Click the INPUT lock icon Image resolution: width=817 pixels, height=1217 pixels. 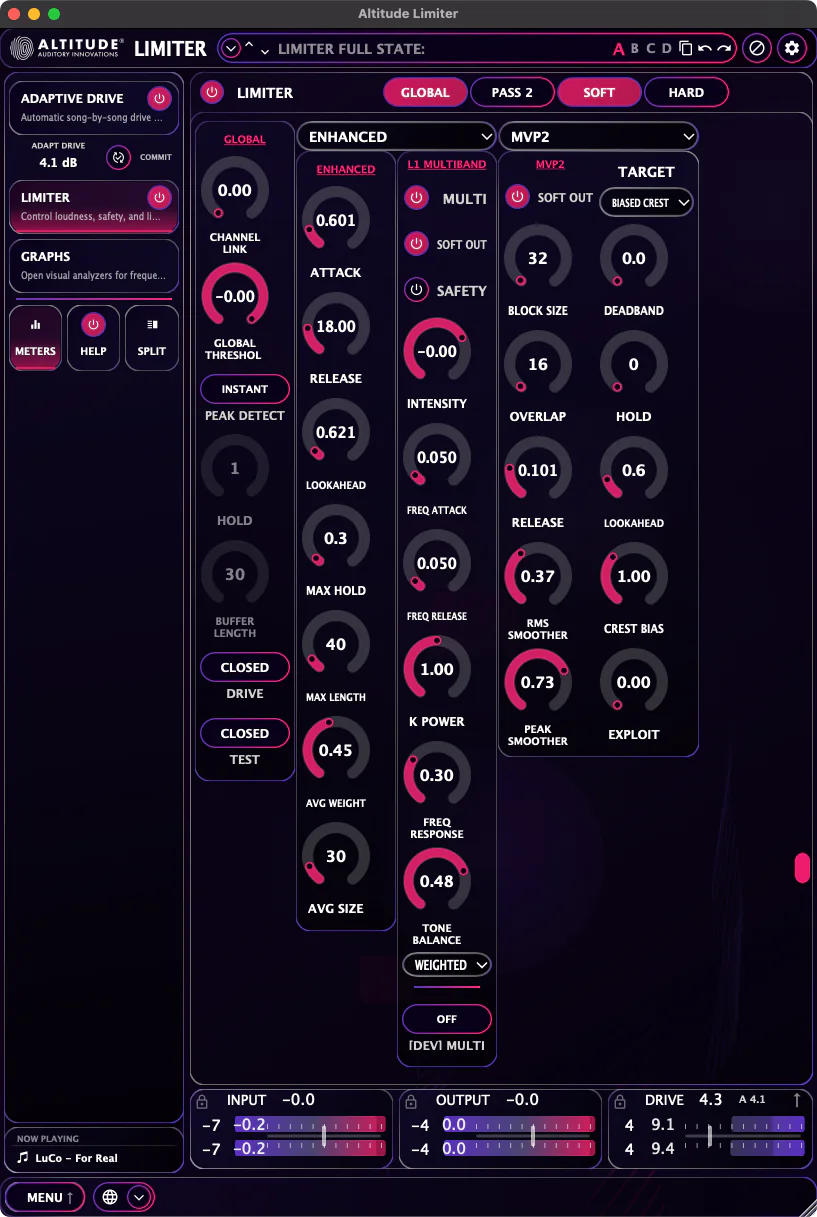click(202, 1101)
